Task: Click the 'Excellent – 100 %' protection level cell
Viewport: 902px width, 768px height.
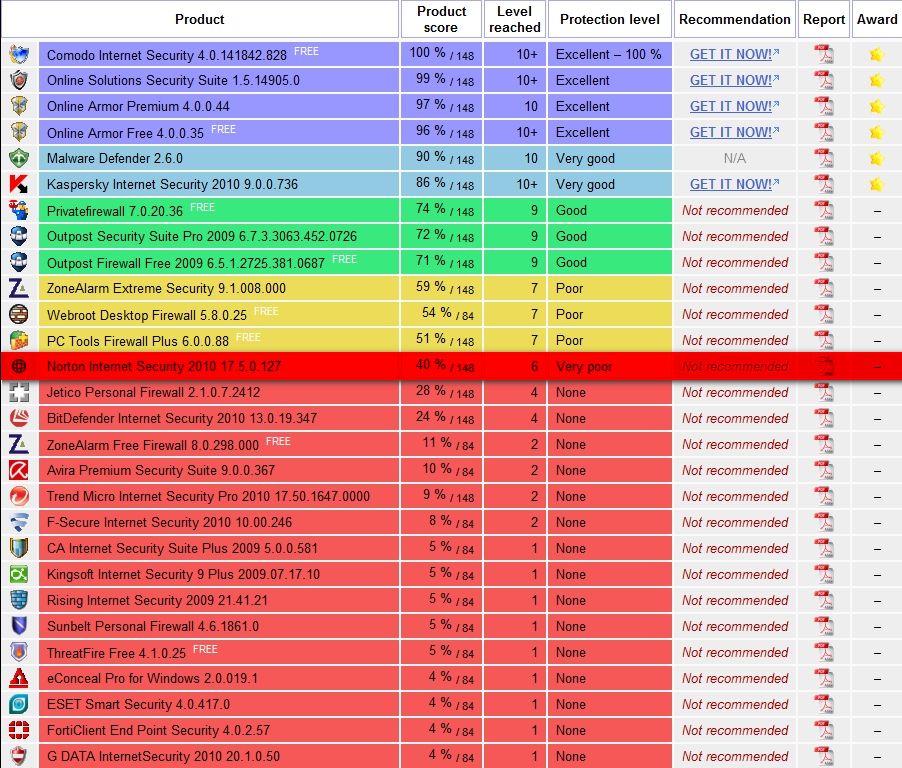Action: (x=610, y=55)
